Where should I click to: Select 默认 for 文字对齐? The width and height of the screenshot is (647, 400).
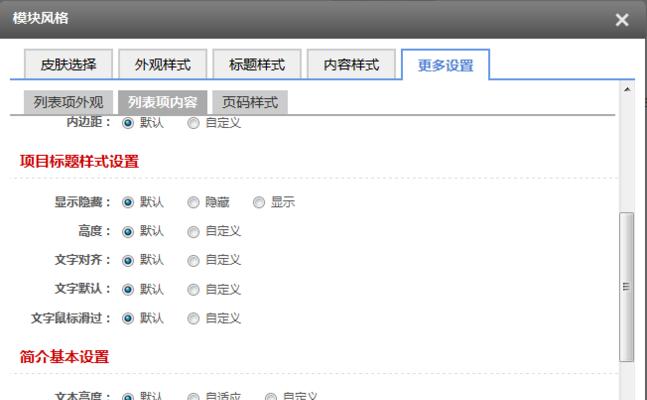tap(128, 260)
